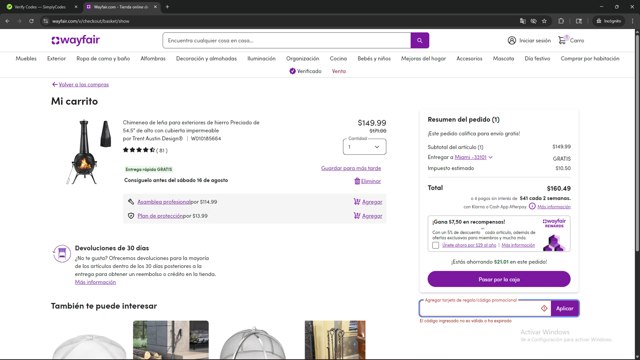Click the back arrow before Volver a las compras

tap(55, 84)
